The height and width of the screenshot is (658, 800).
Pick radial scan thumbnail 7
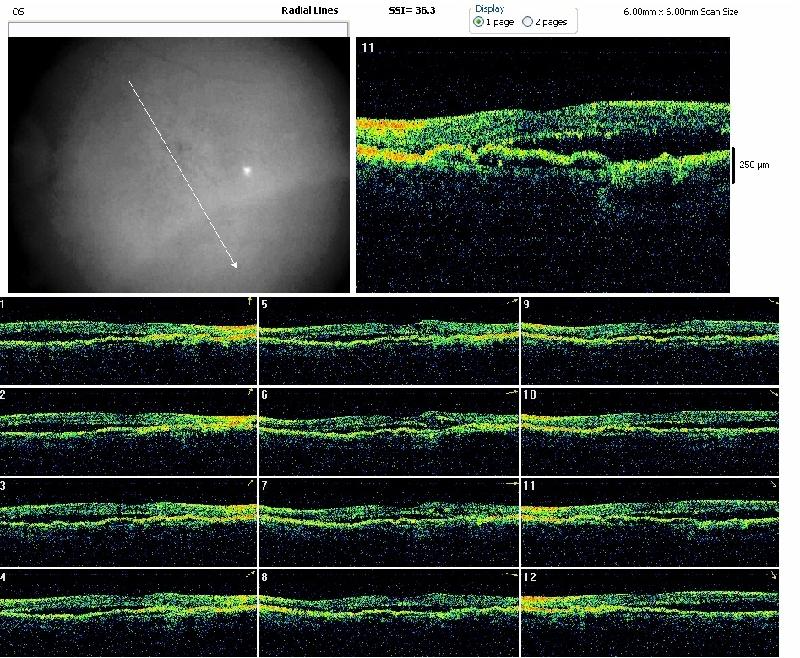[389, 521]
